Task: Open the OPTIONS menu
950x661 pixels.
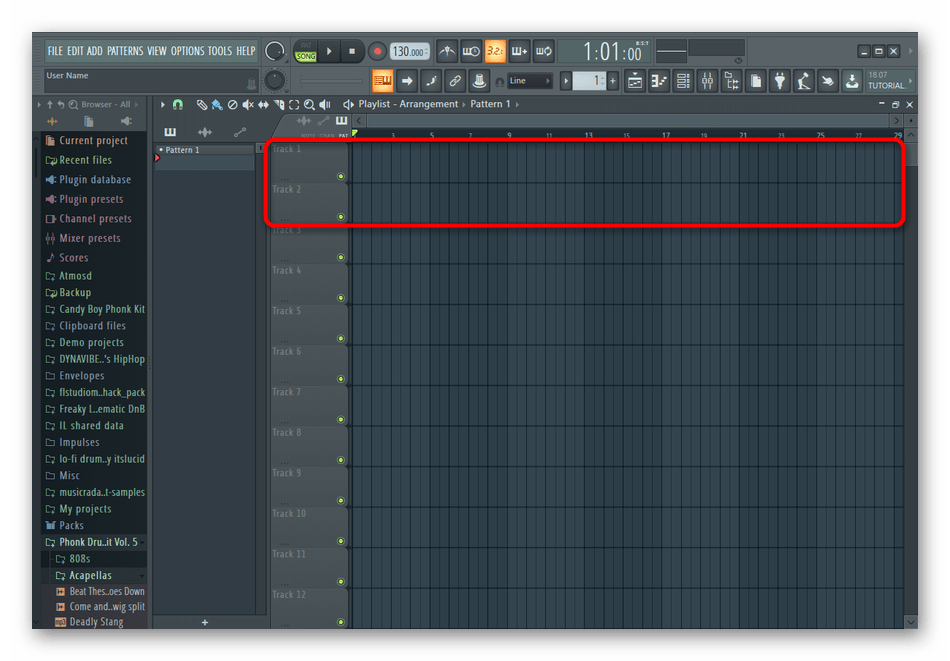Action: tap(187, 51)
